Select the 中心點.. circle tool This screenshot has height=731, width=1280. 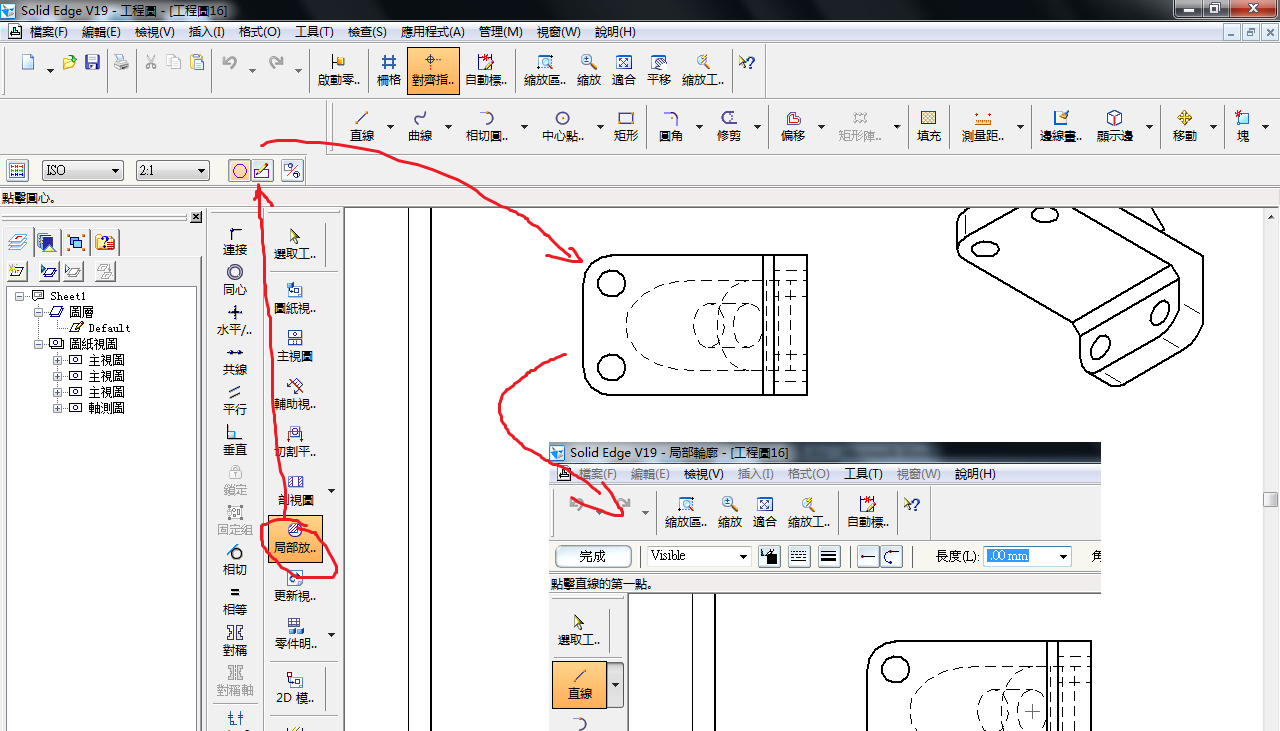point(563,126)
